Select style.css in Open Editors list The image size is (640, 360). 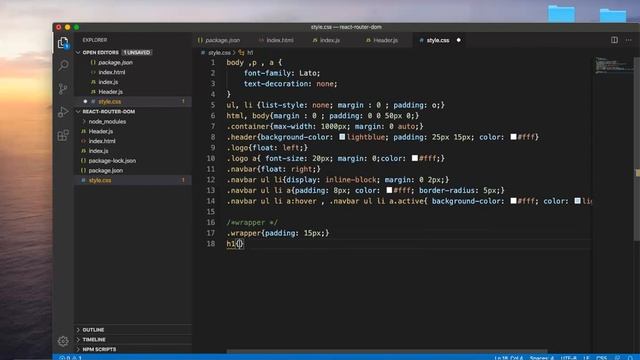click(109, 101)
